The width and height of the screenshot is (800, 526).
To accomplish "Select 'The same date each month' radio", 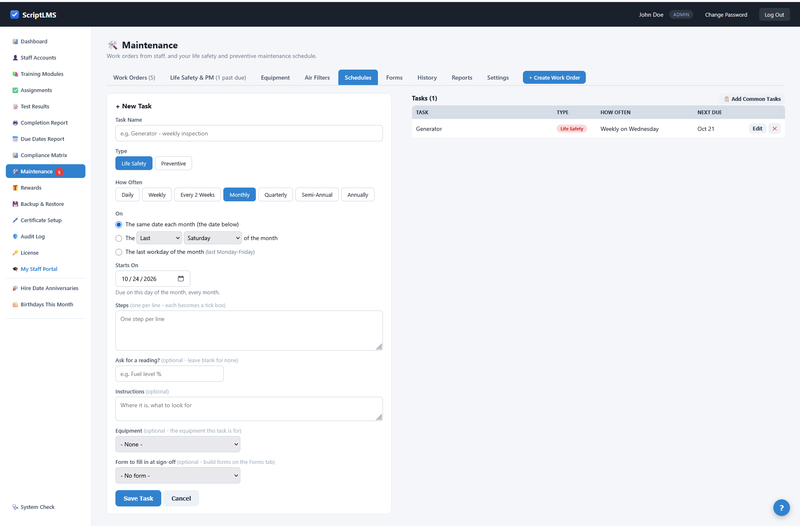I will [x=119, y=224].
